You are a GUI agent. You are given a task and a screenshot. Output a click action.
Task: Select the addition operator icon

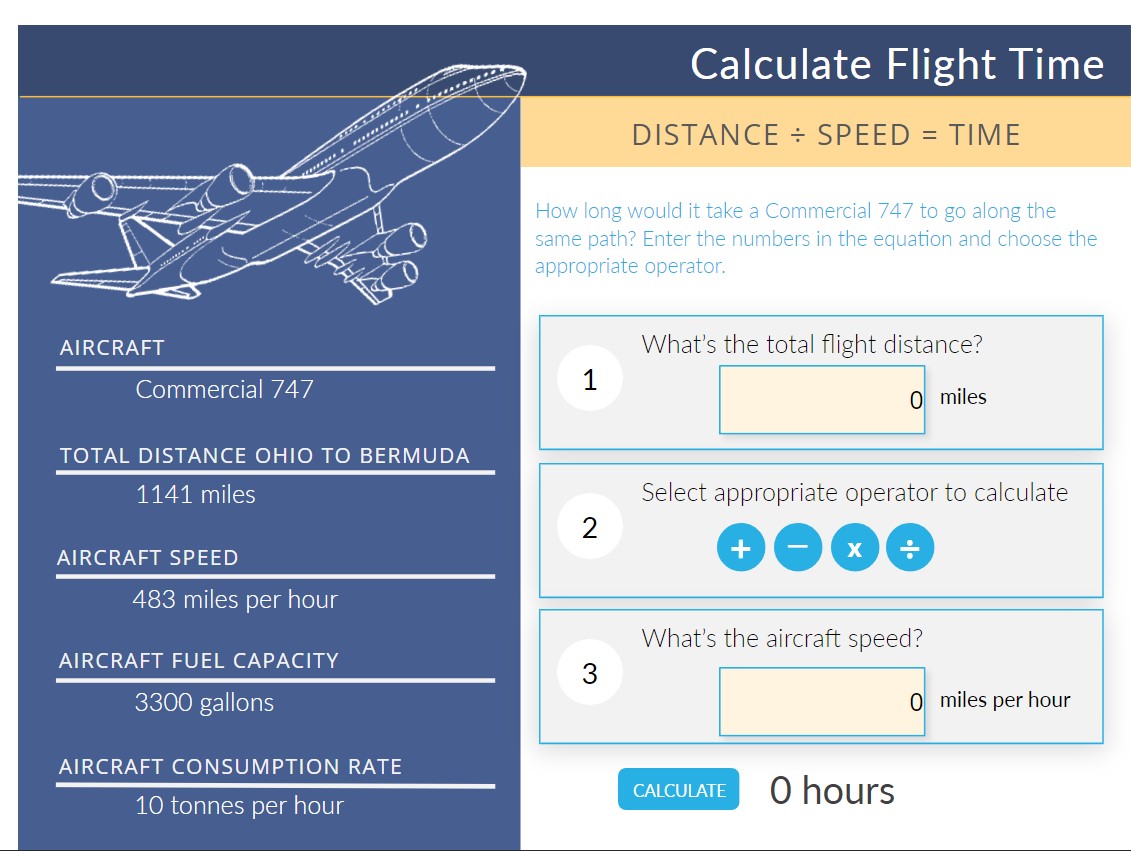click(x=740, y=547)
